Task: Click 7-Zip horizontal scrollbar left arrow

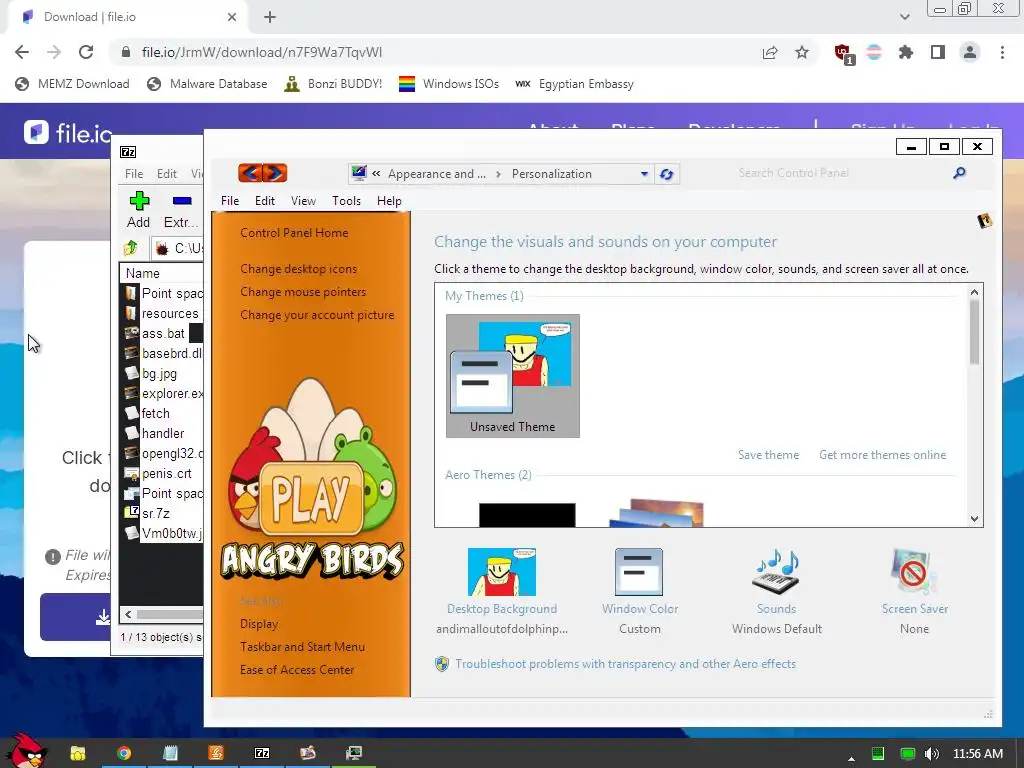Action: [x=128, y=614]
